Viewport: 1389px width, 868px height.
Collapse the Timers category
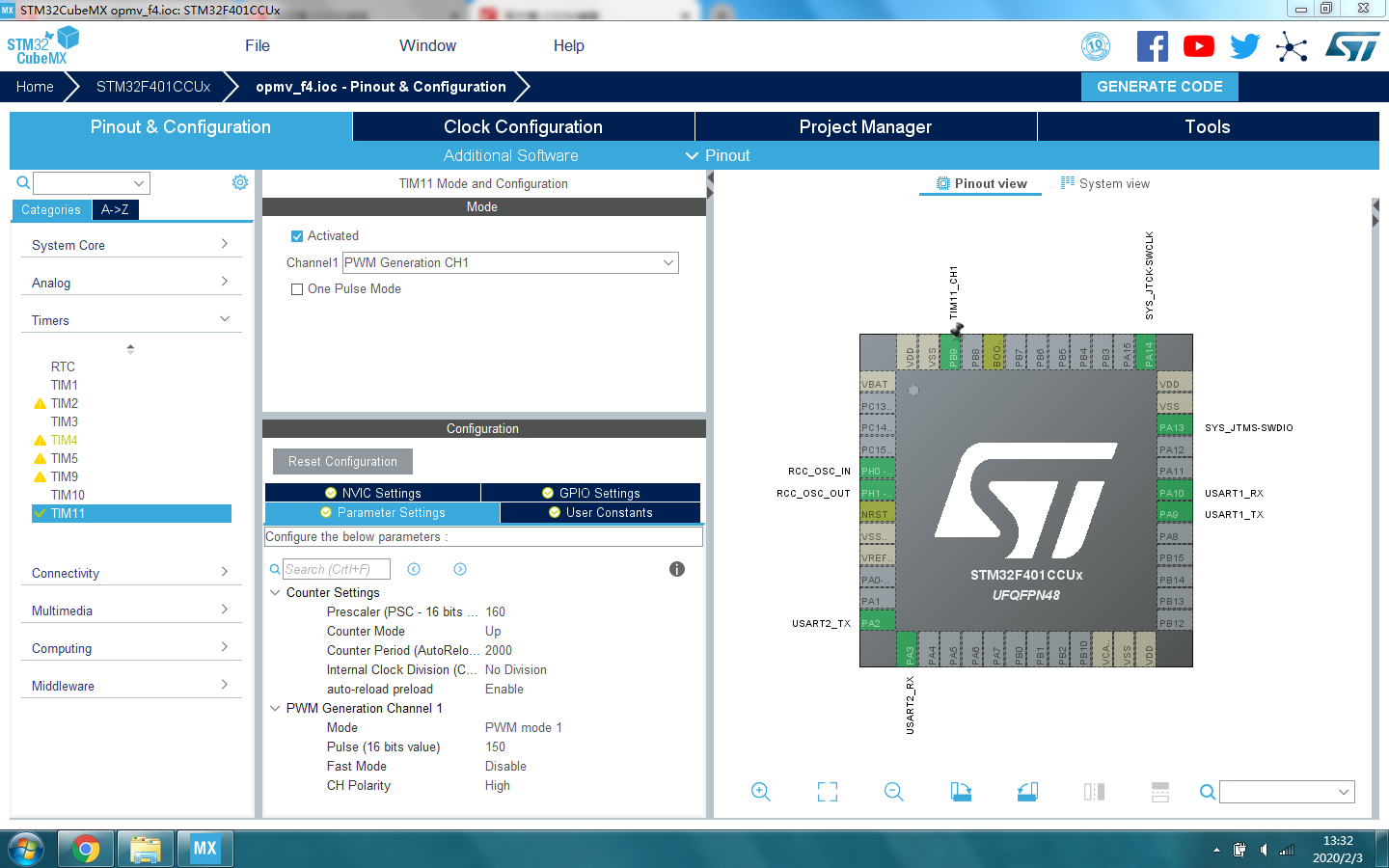131,320
